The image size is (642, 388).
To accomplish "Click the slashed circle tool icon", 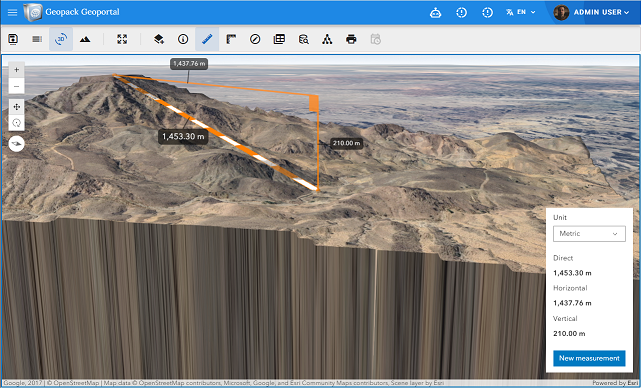I will (x=255, y=39).
